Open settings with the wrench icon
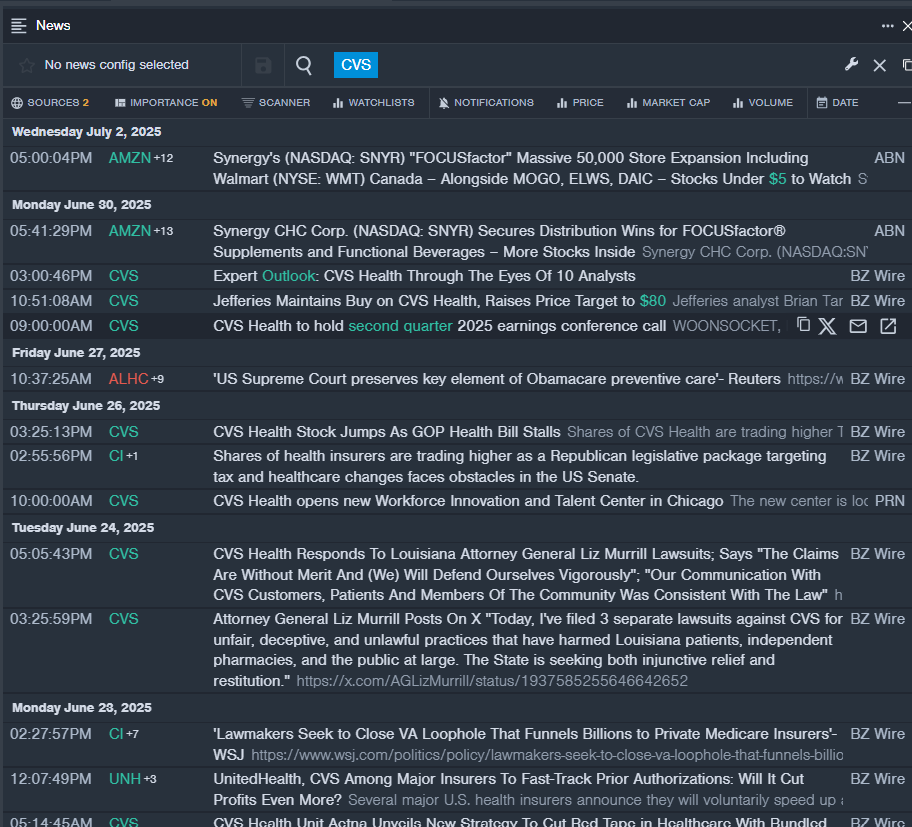The width and height of the screenshot is (912, 827). (x=852, y=65)
